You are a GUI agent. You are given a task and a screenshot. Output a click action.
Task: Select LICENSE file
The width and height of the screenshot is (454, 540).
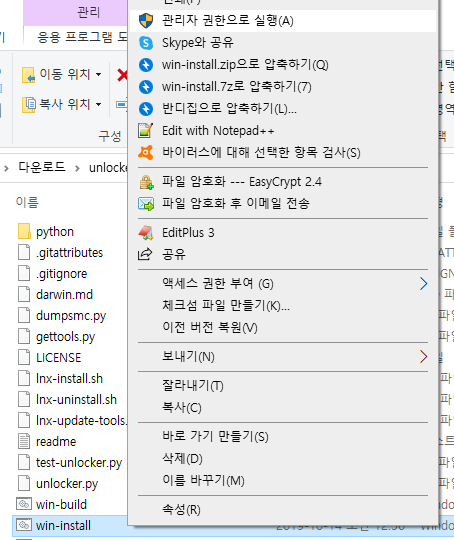coord(50,358)
